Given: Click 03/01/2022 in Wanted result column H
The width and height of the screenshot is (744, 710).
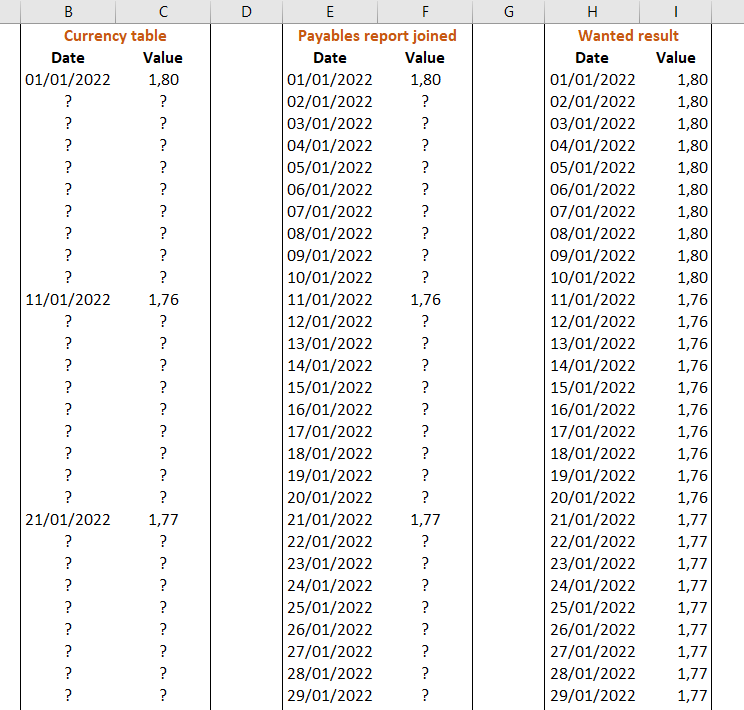Looking at the screenshot, I should [592, 124].
